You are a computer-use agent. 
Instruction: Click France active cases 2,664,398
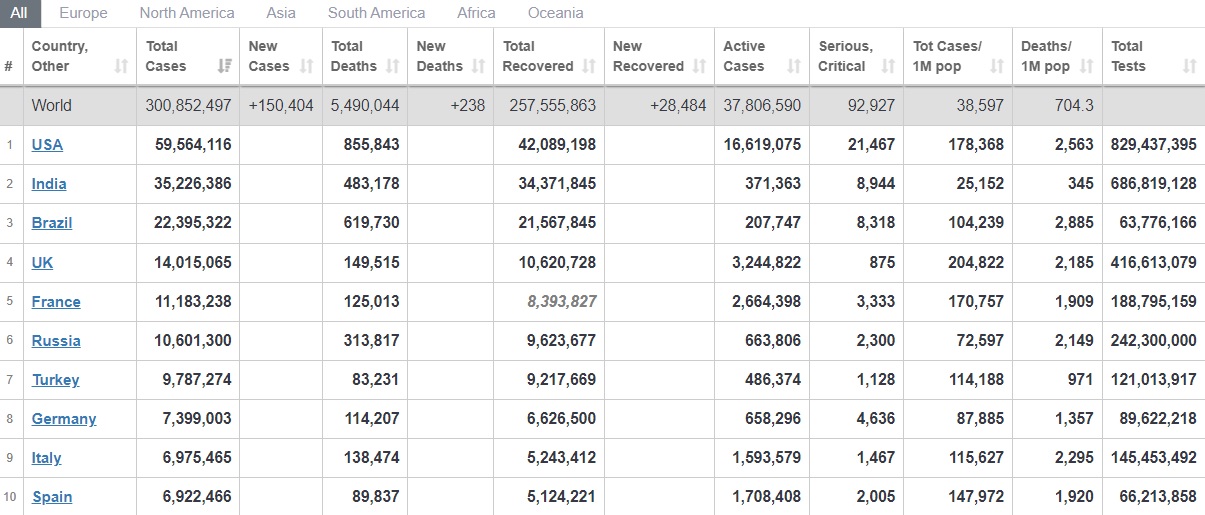(x=766, y=301)
